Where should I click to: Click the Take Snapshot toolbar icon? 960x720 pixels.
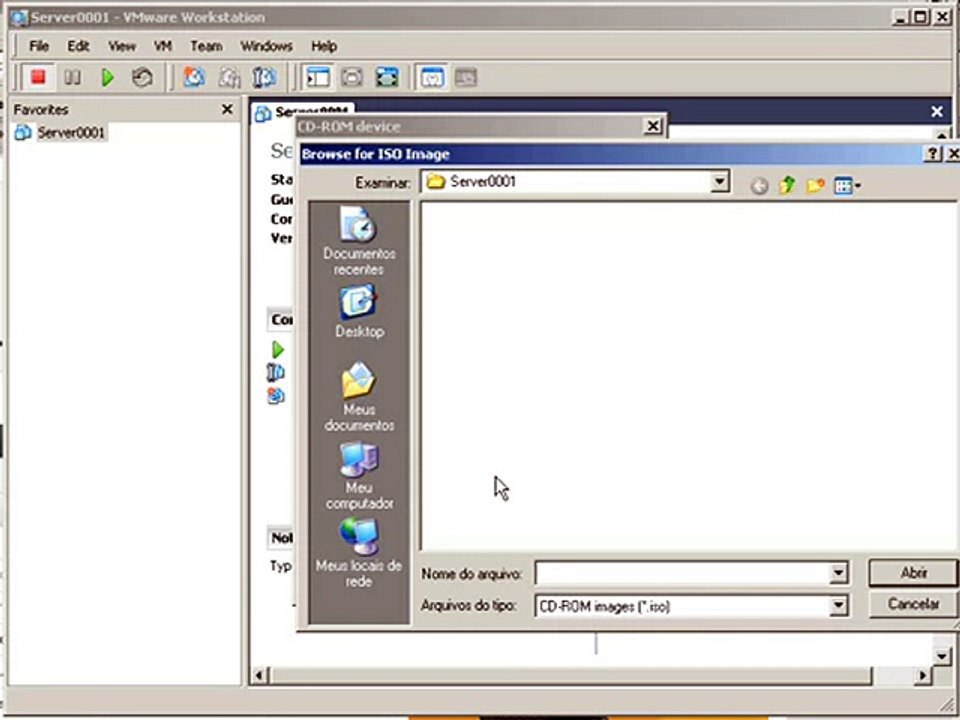tap(194, 77)
